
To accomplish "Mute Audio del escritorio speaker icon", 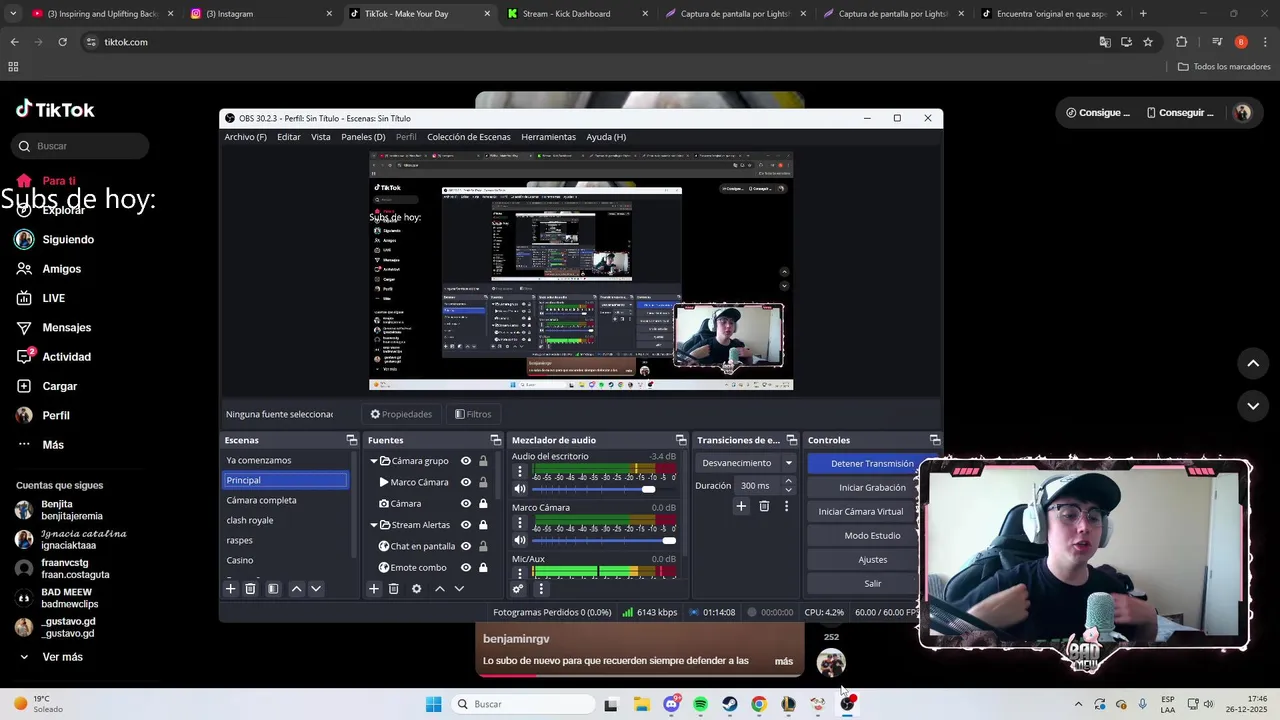I will coord(520,489).
